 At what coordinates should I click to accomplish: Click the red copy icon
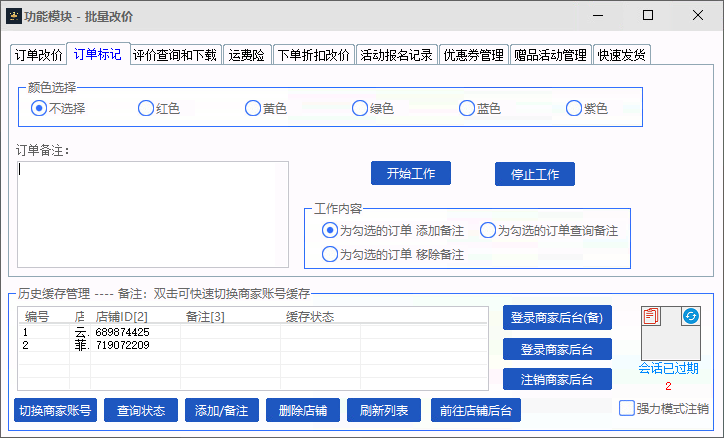point(652,316)
